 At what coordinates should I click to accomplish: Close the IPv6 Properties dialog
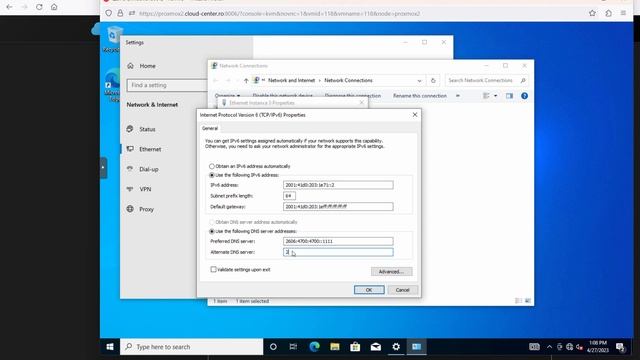[x=415, y=115]
